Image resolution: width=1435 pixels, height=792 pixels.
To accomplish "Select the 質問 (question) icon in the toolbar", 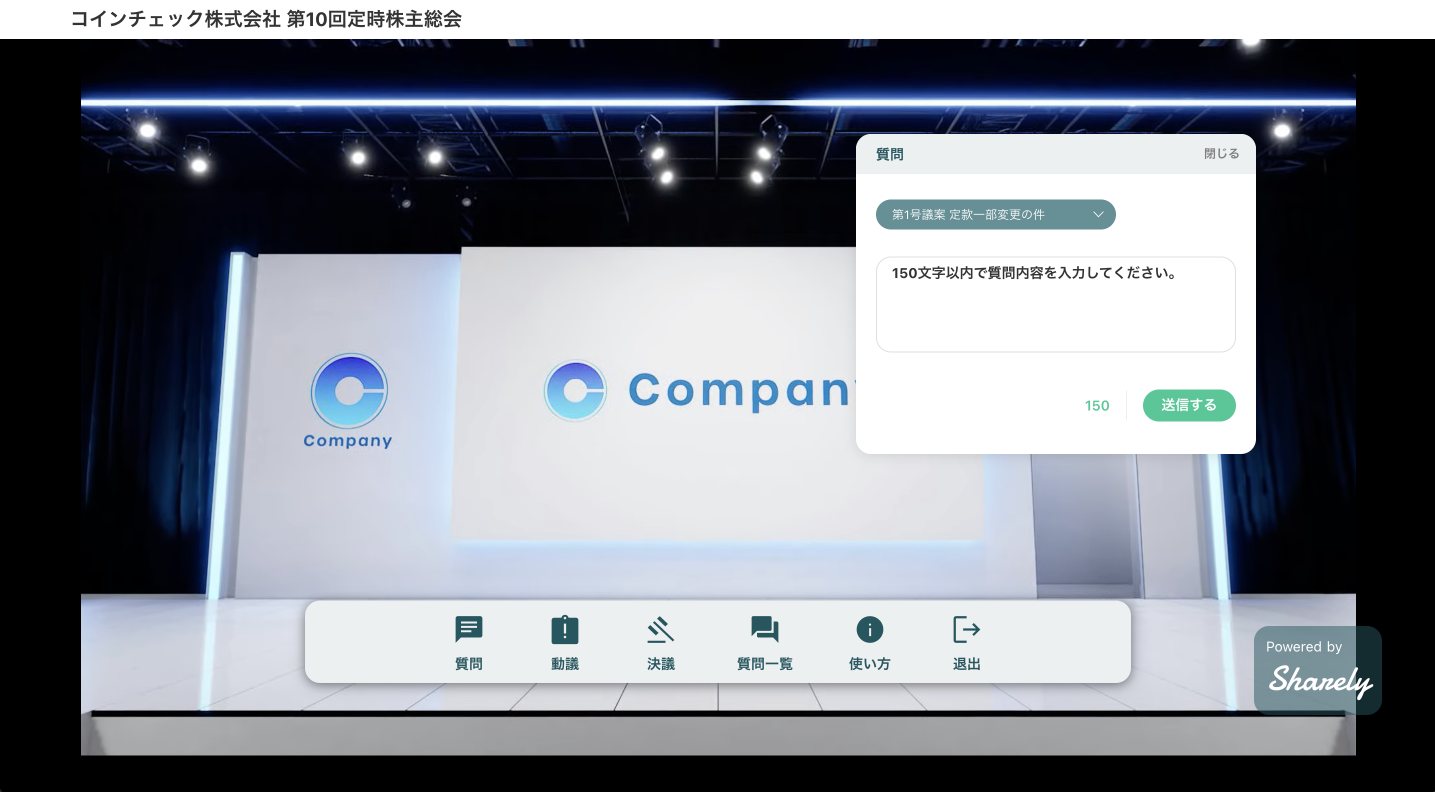I will pos(468,643).
